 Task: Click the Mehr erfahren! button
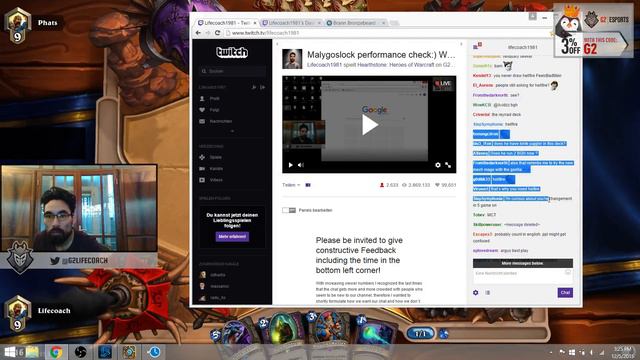(232, 237)
